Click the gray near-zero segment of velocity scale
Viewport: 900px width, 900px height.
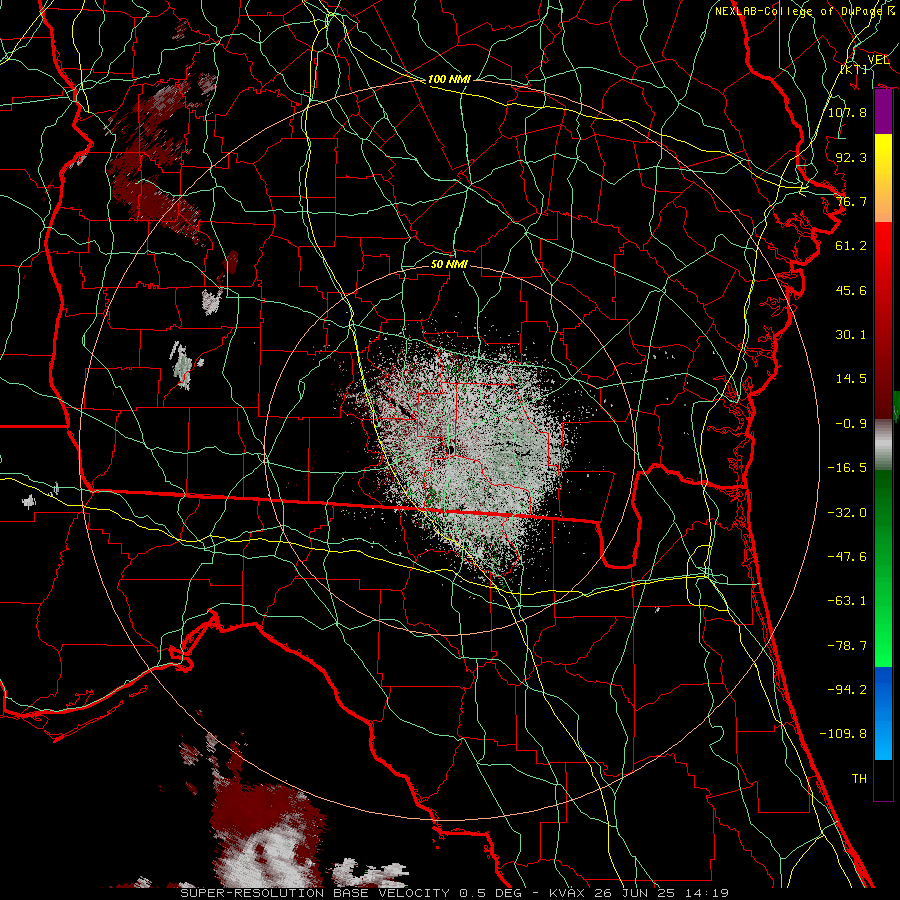883,444
